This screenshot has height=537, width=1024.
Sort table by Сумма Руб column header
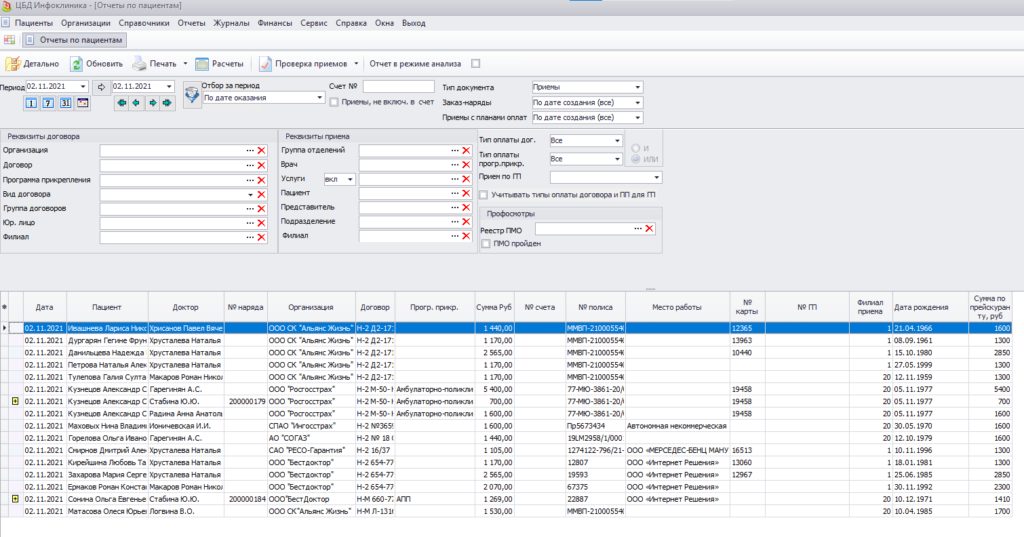pos(493,308)
